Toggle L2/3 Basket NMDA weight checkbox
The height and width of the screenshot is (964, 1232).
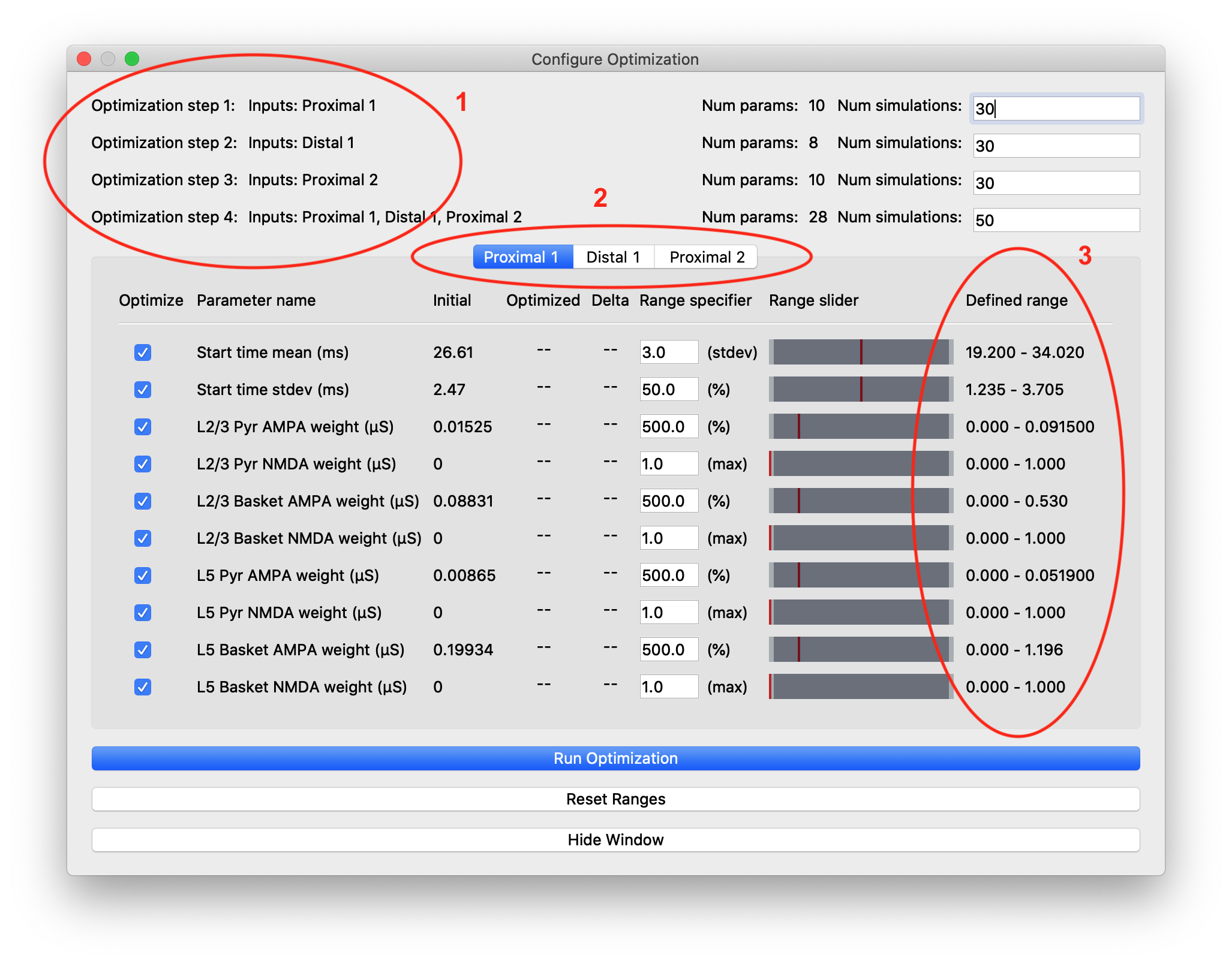point(142,538)
